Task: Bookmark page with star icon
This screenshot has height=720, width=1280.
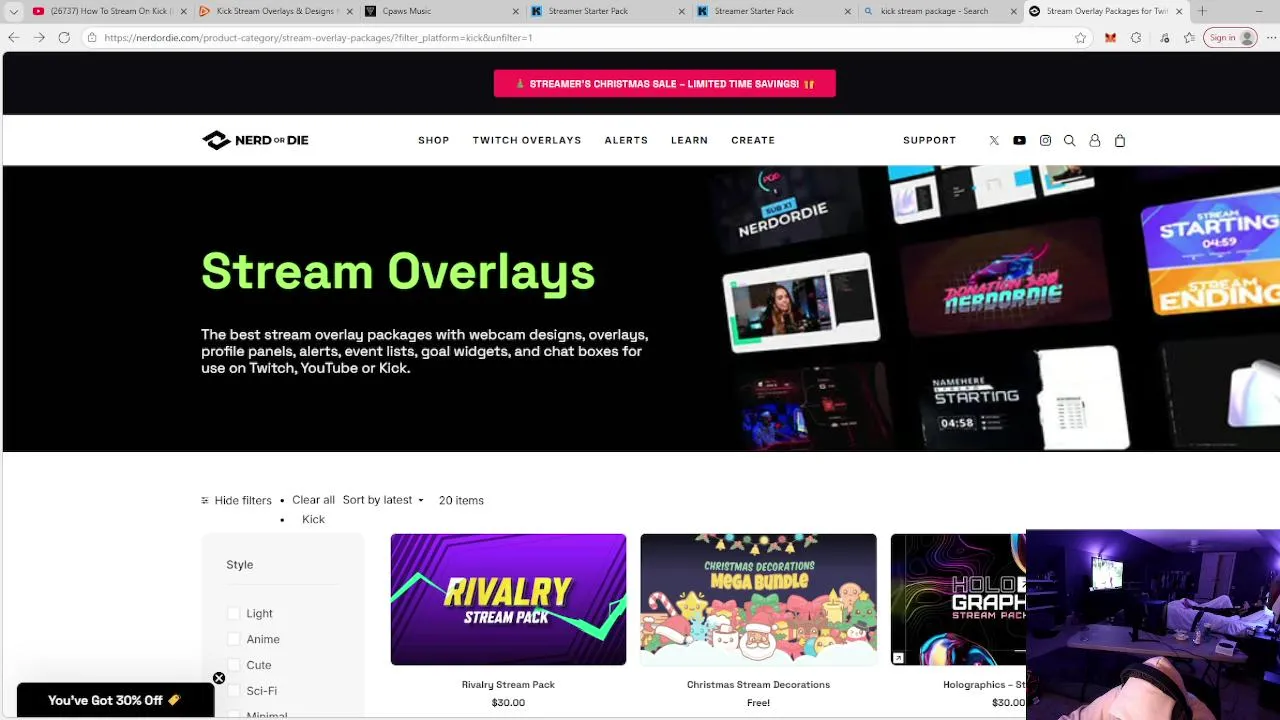Action: click(x=1080, y=38)
